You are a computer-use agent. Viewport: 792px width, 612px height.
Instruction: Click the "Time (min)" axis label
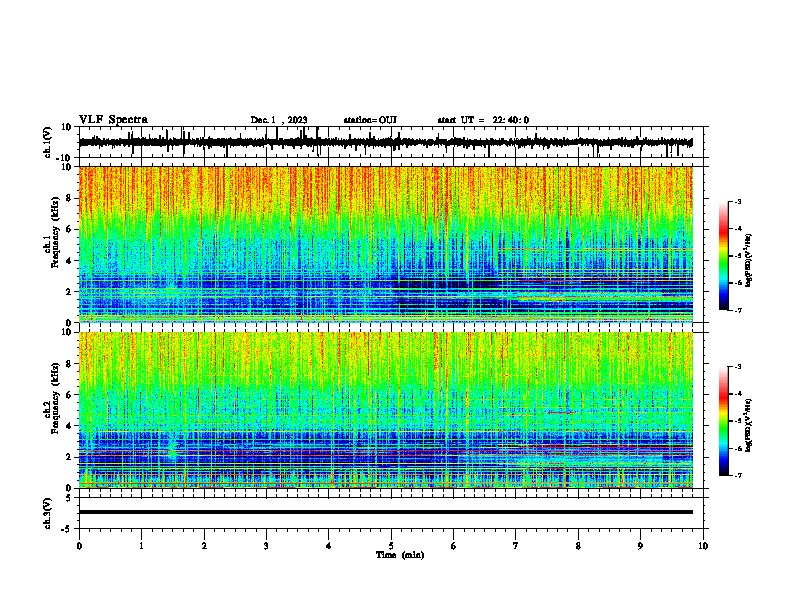400,554
